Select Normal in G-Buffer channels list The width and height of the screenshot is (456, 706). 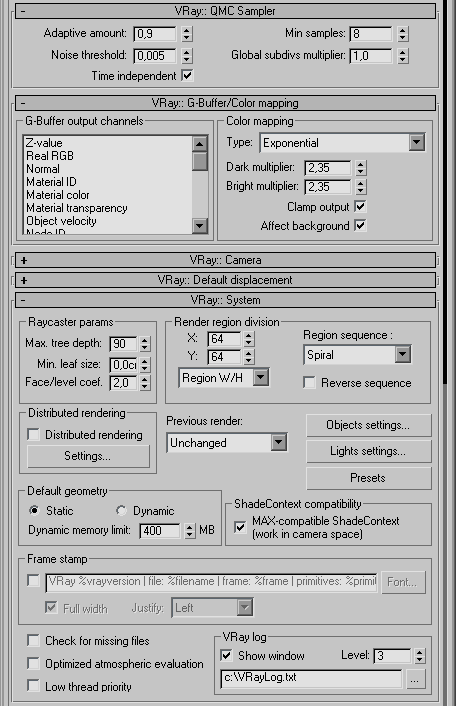[43, 169]
